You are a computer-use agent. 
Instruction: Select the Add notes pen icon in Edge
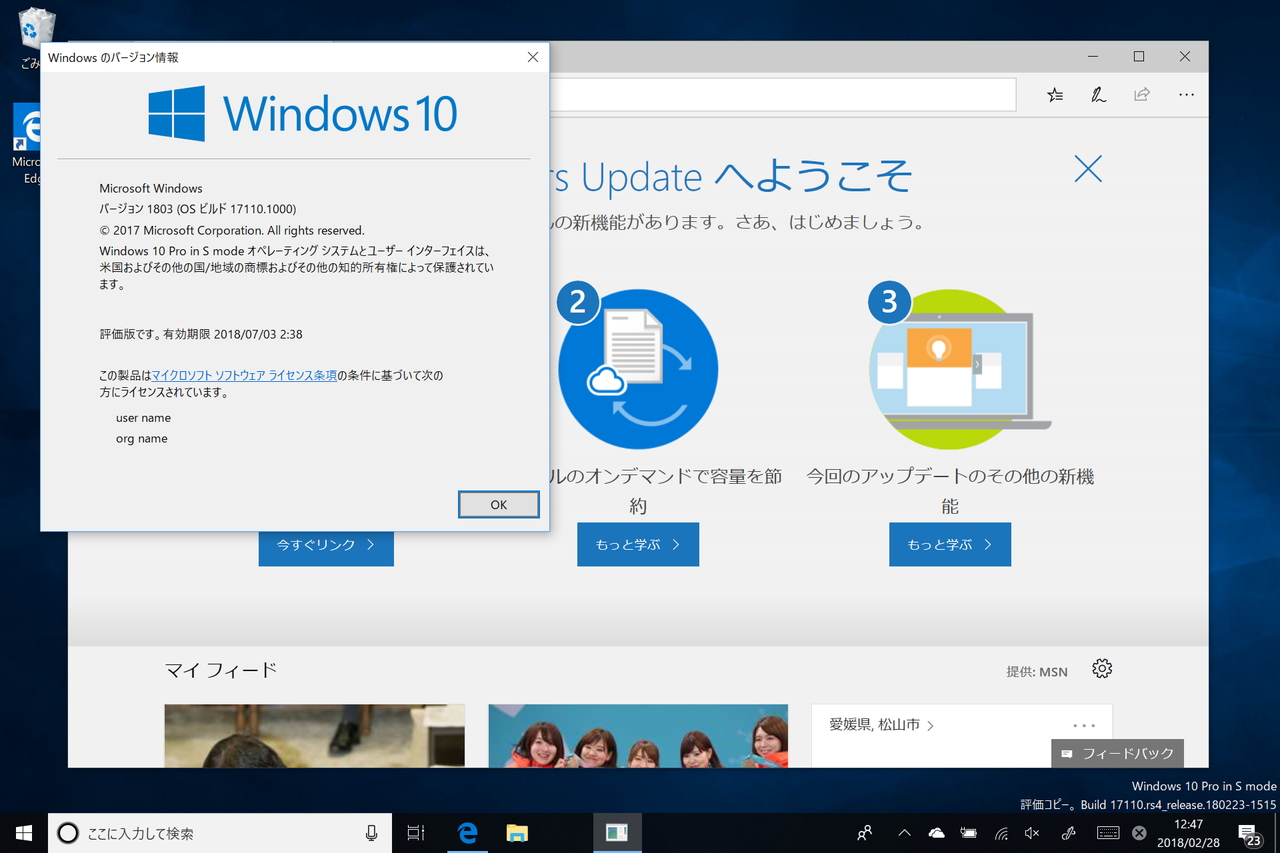1098,94
